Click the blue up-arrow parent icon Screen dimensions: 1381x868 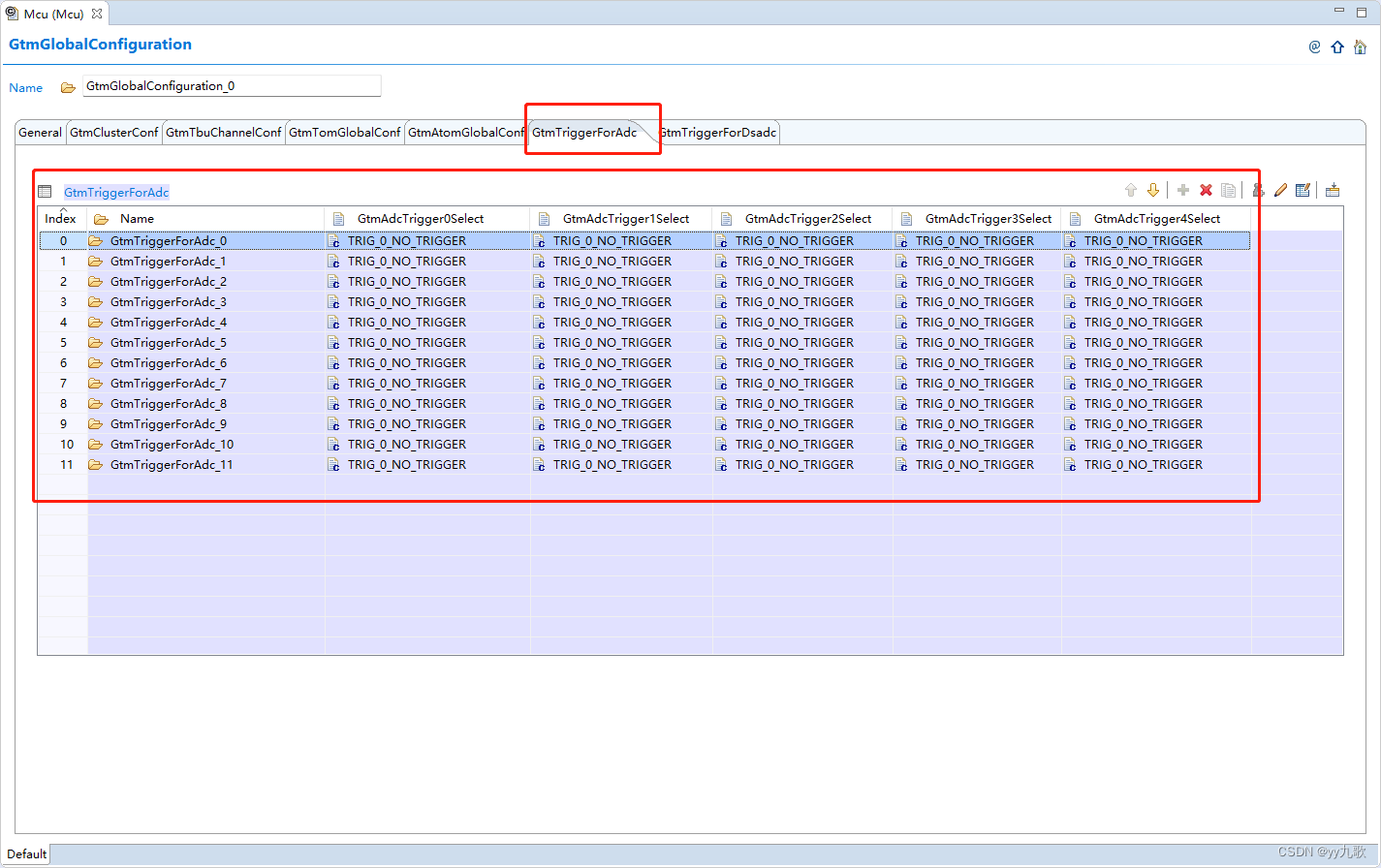tap(1337, 46)
